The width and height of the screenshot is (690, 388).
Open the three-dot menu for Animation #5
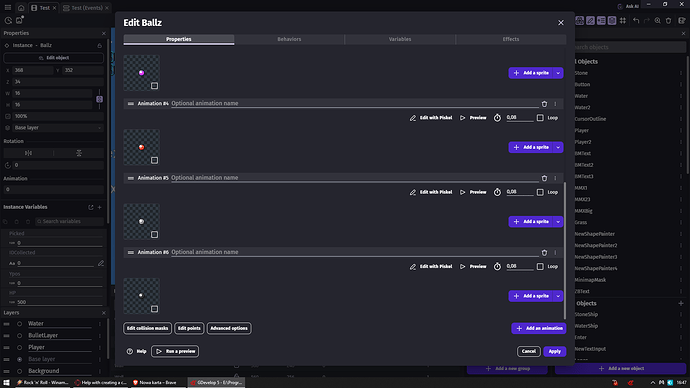[x=555, y=178]
